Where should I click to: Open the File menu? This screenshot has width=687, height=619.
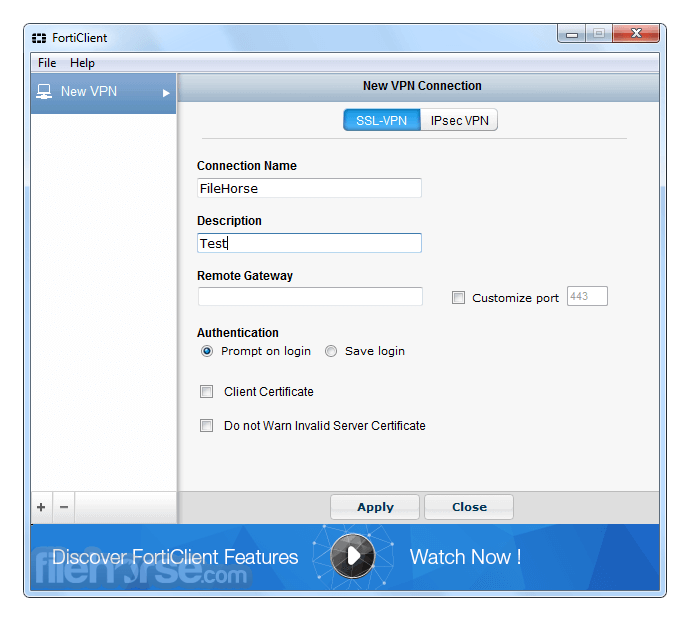point(47,63)
